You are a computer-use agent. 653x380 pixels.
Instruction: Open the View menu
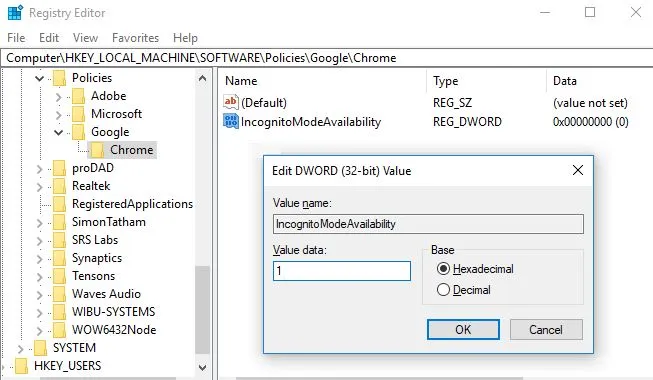pyautogui.click(x=85, y=38)
